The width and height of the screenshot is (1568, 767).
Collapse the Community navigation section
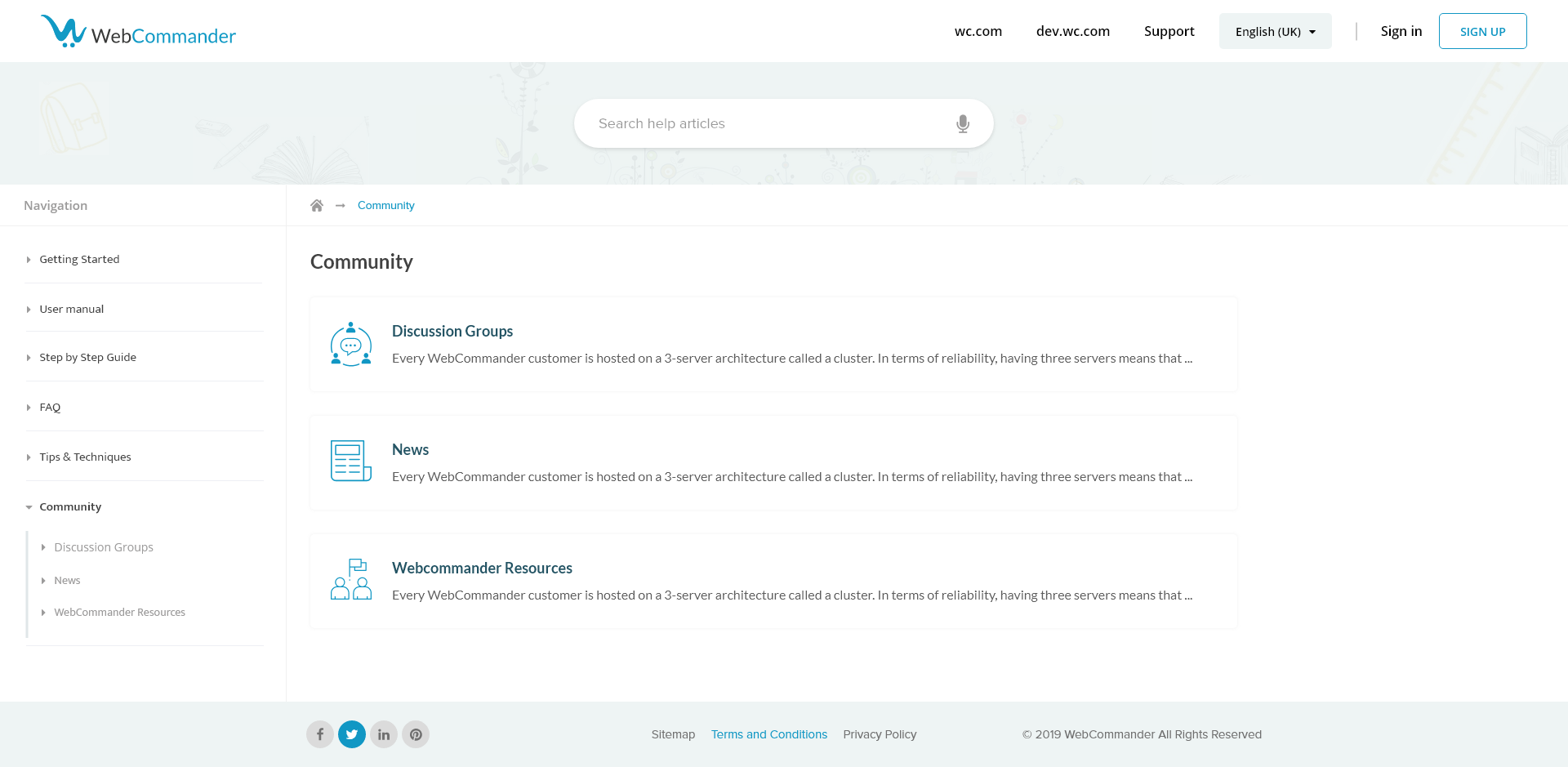tap(70, 507)
